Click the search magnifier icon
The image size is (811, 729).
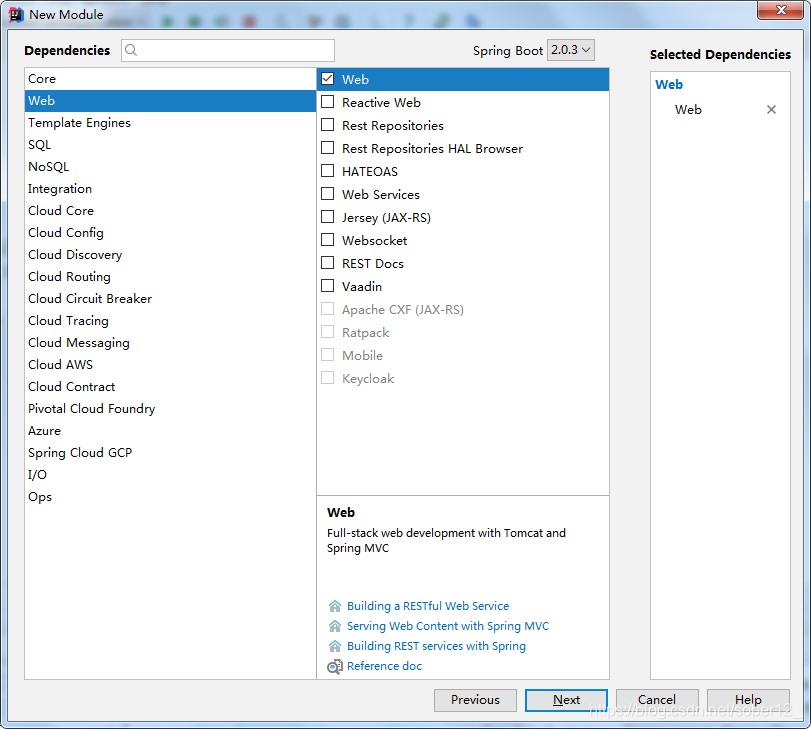point(131,50)
